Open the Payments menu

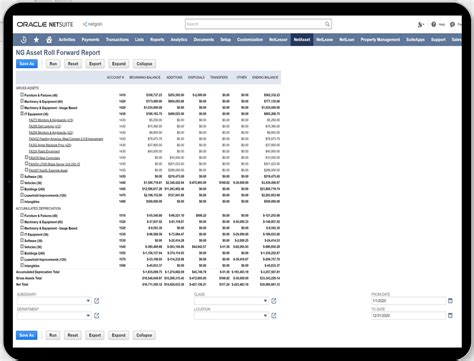click(x=90, y=40)
